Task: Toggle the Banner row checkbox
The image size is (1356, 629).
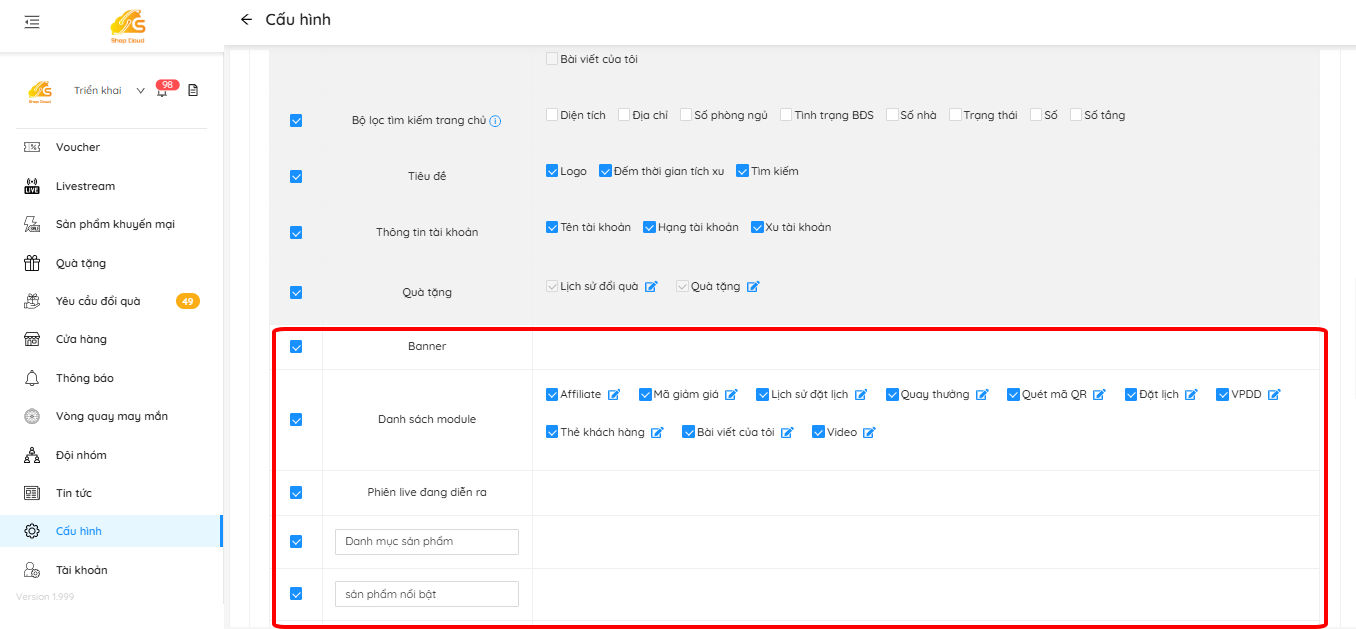Action: 296,347
